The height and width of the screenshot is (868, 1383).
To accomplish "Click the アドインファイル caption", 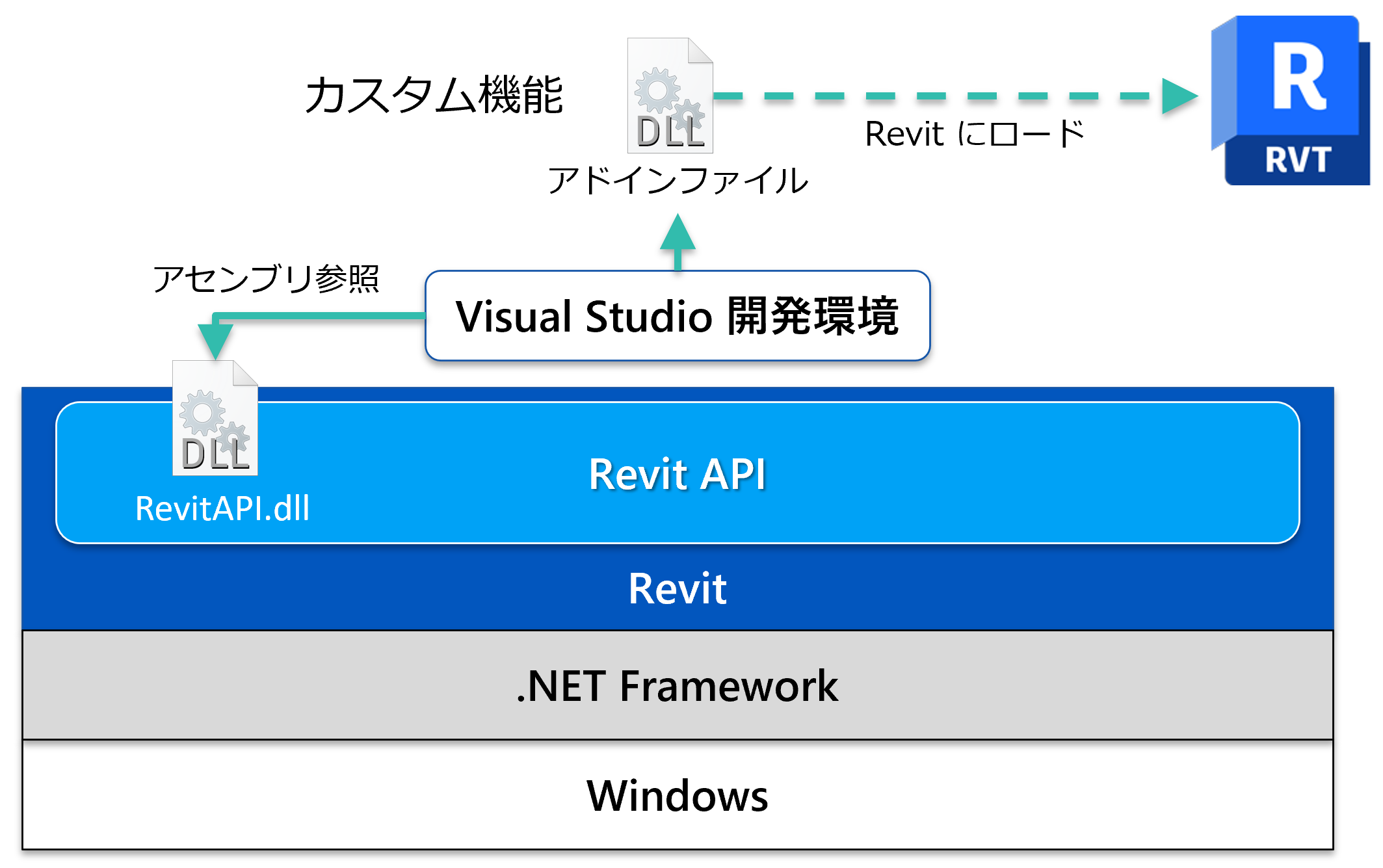I will click(x=678, y=180).
